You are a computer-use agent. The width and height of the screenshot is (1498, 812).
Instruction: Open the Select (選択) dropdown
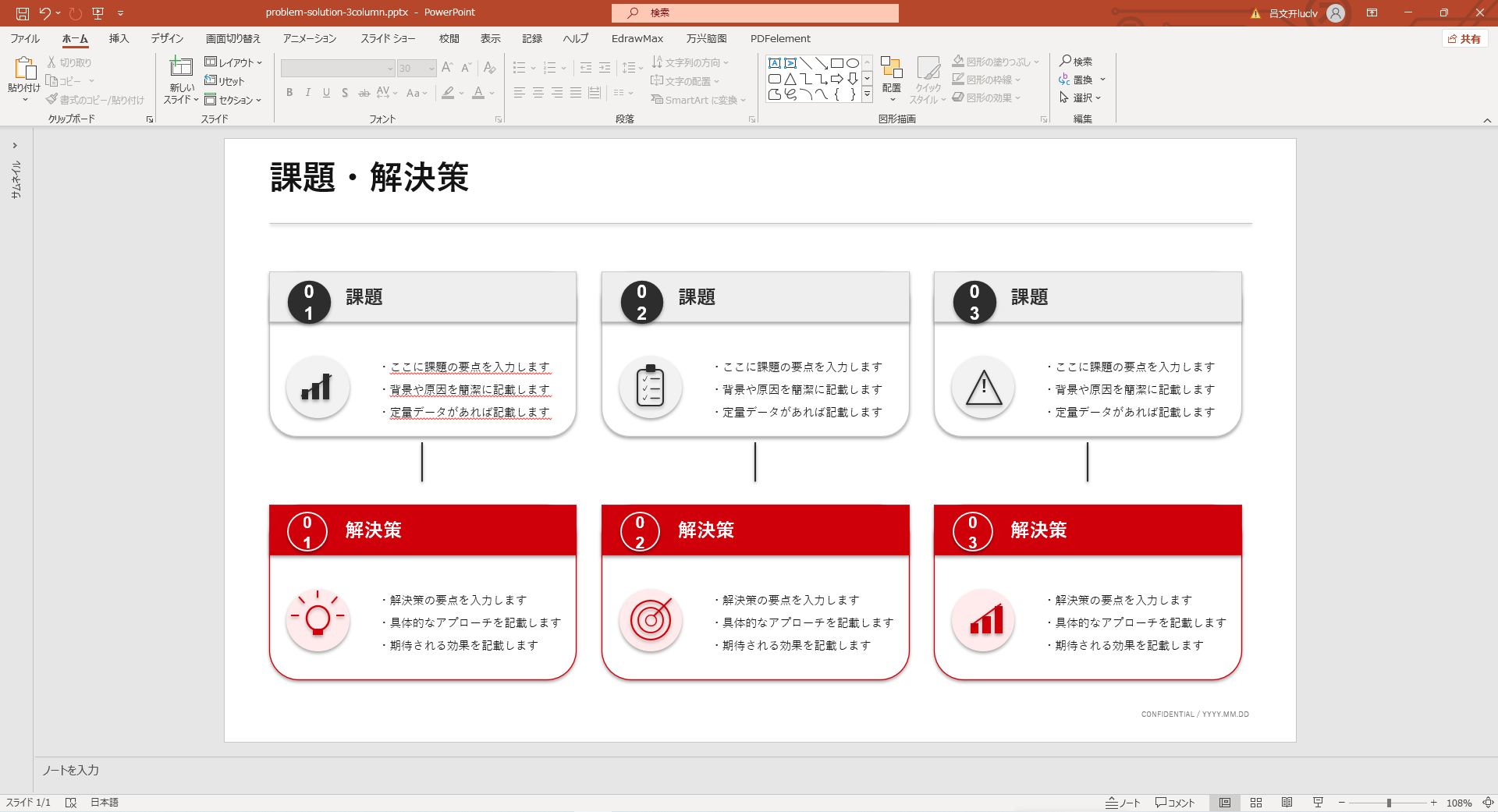click(1080, 98)
